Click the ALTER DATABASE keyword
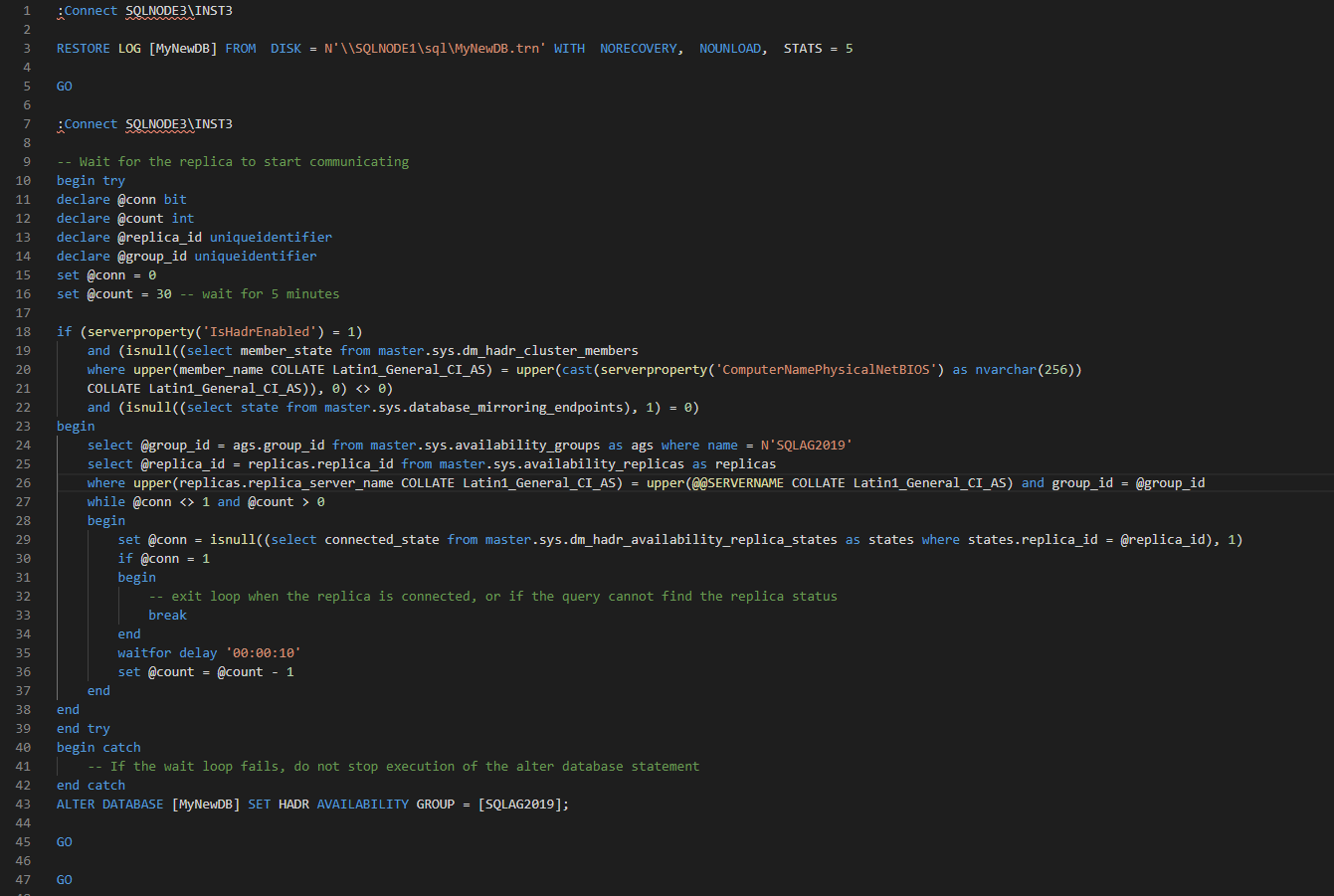The width and height of the screenshot is (1334, 896). tap(110, 804)
